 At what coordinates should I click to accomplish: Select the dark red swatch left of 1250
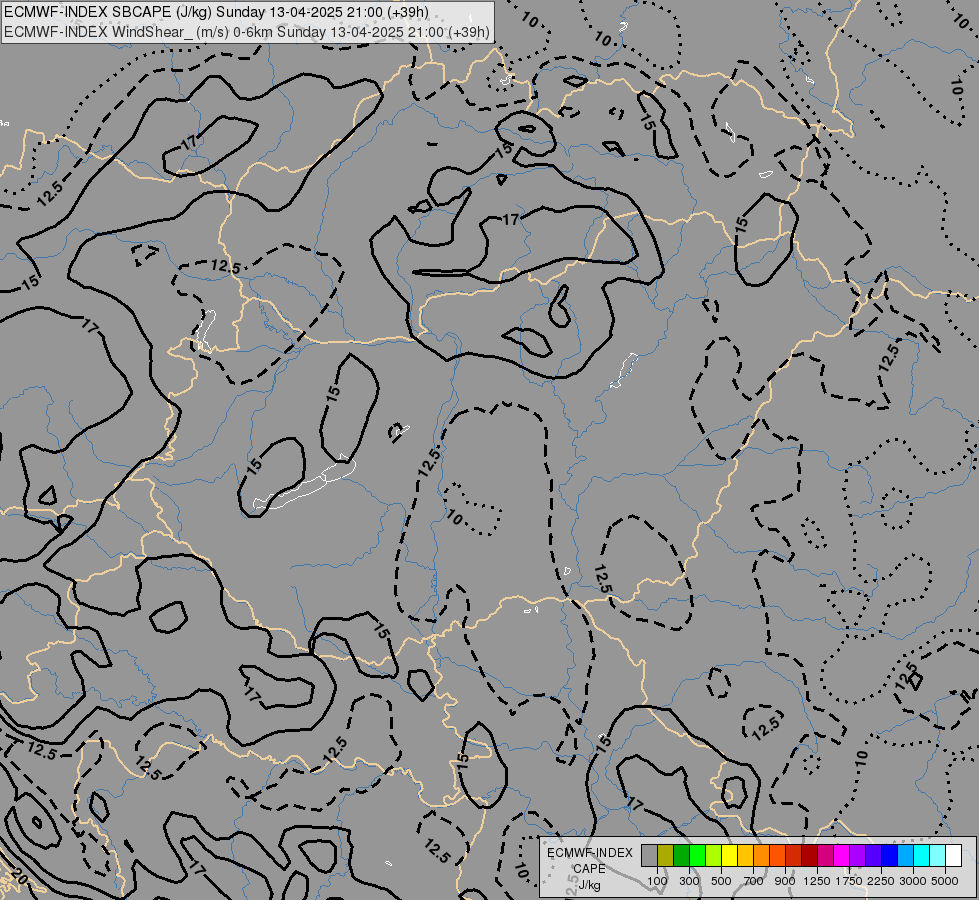(809, 856)
